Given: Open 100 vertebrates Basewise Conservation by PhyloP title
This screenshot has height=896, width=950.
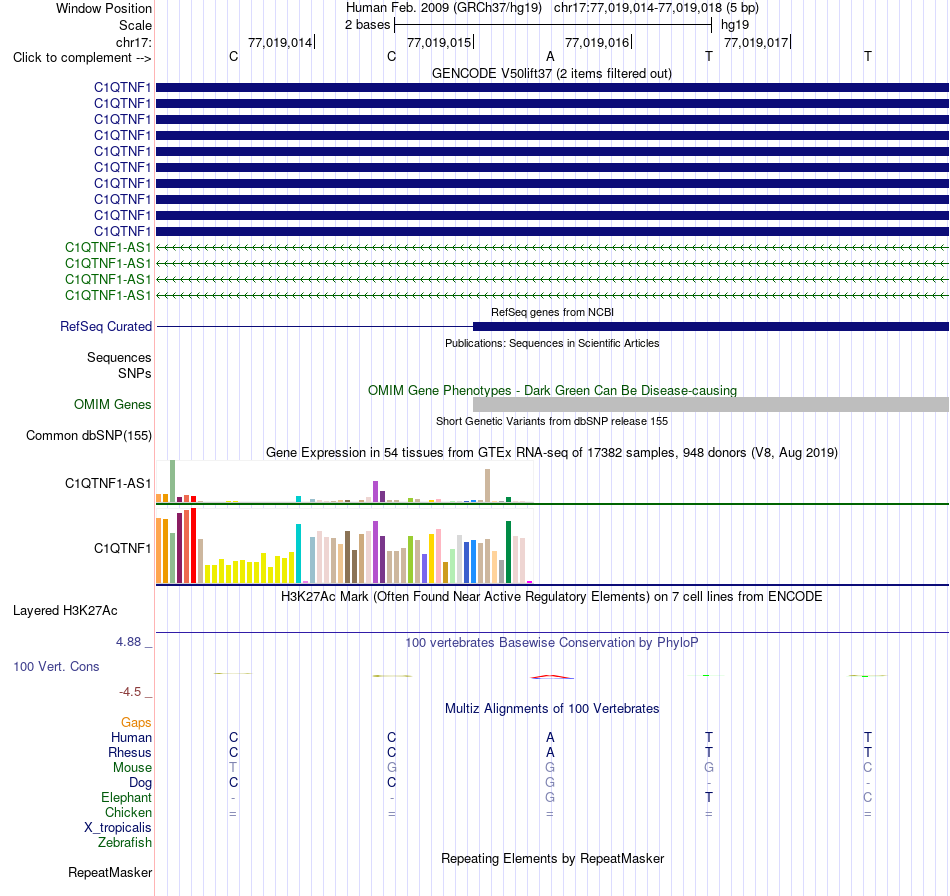Looking at the screenshot, I should click(x=552, y=642).
